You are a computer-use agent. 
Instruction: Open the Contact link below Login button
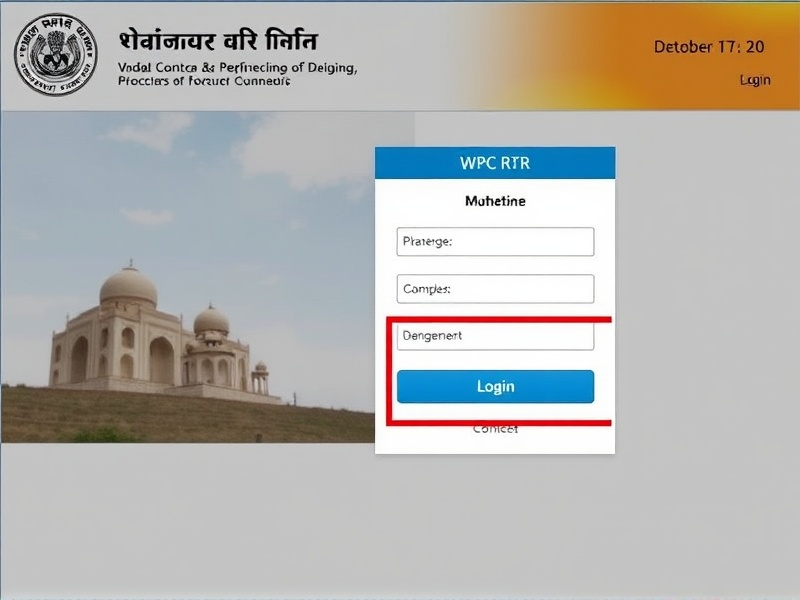495,430
